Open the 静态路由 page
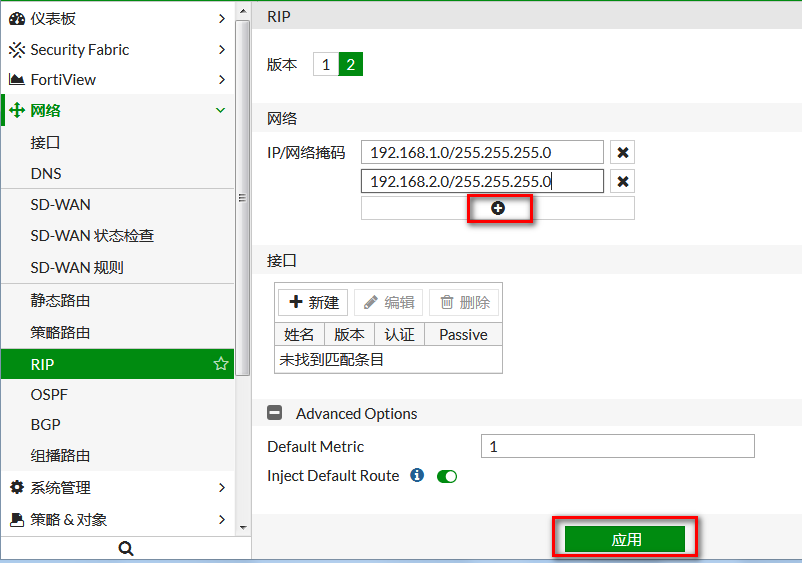Screen dimensions: 802x563 pos(60,300)
